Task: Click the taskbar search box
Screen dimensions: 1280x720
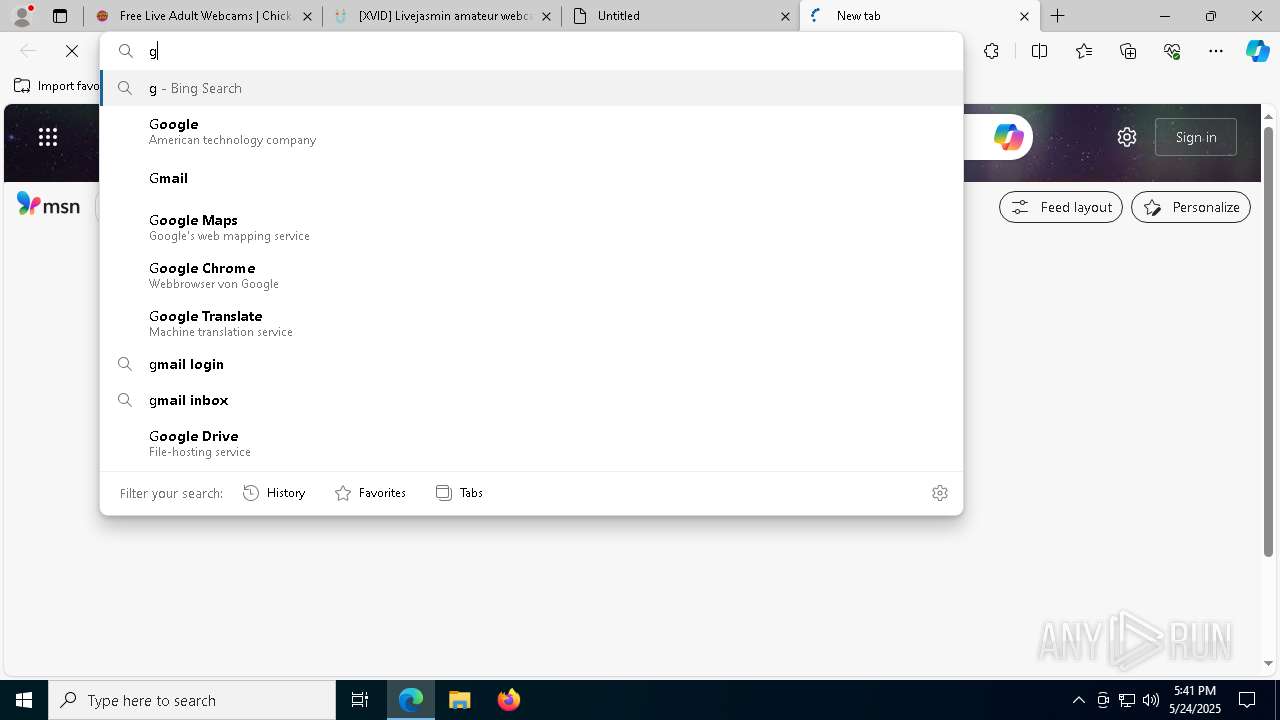Action: click(192, 700)
